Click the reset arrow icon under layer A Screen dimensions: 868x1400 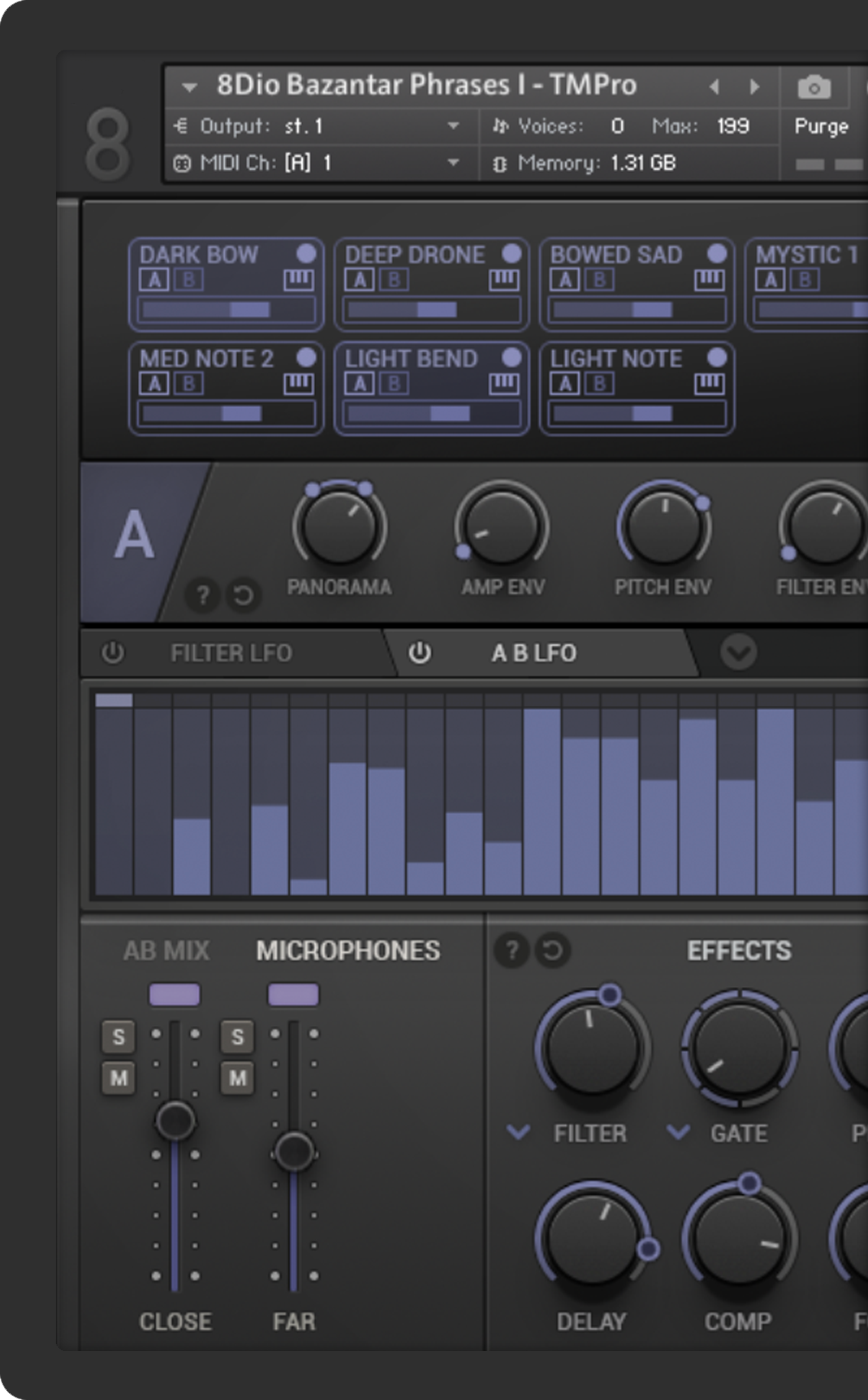(243, 595)
